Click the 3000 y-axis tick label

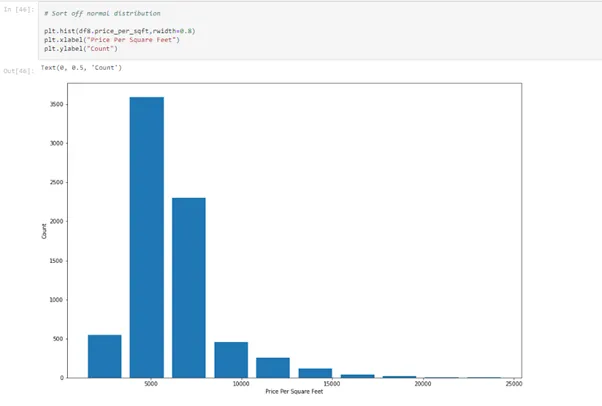coord(56,143)
